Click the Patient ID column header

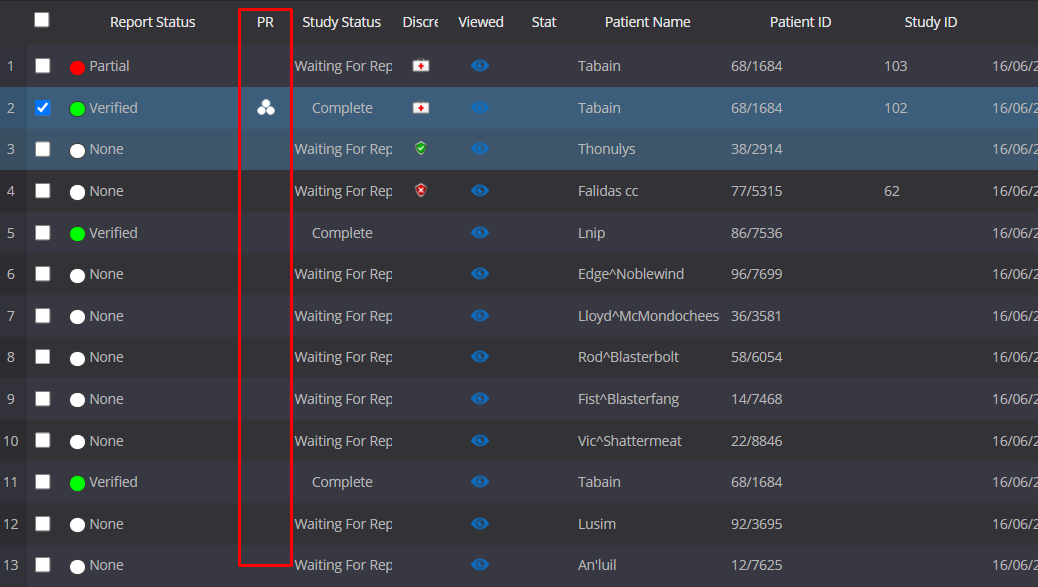point(800,22)
